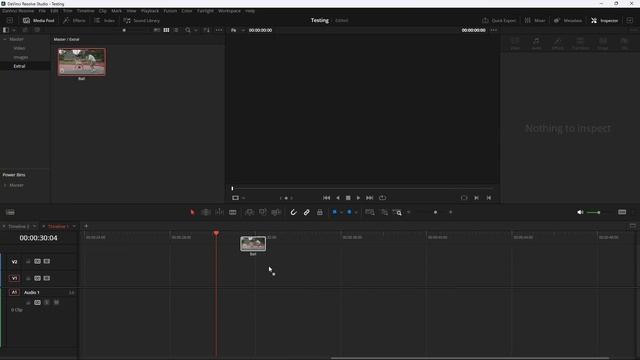
Task: Click the red timeline playhead marker
Action: [216, 233]
